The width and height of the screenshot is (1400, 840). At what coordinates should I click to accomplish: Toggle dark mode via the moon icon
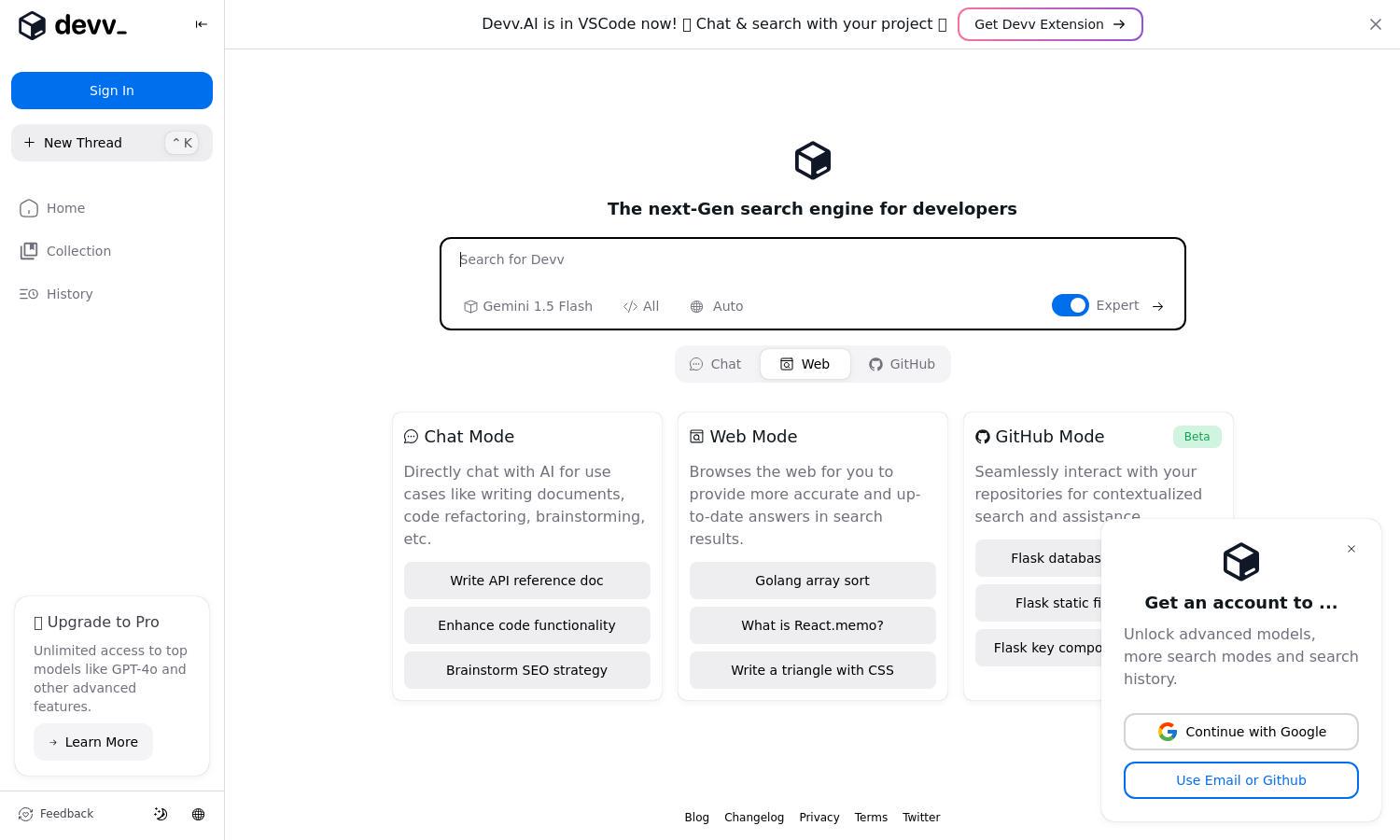161,814
